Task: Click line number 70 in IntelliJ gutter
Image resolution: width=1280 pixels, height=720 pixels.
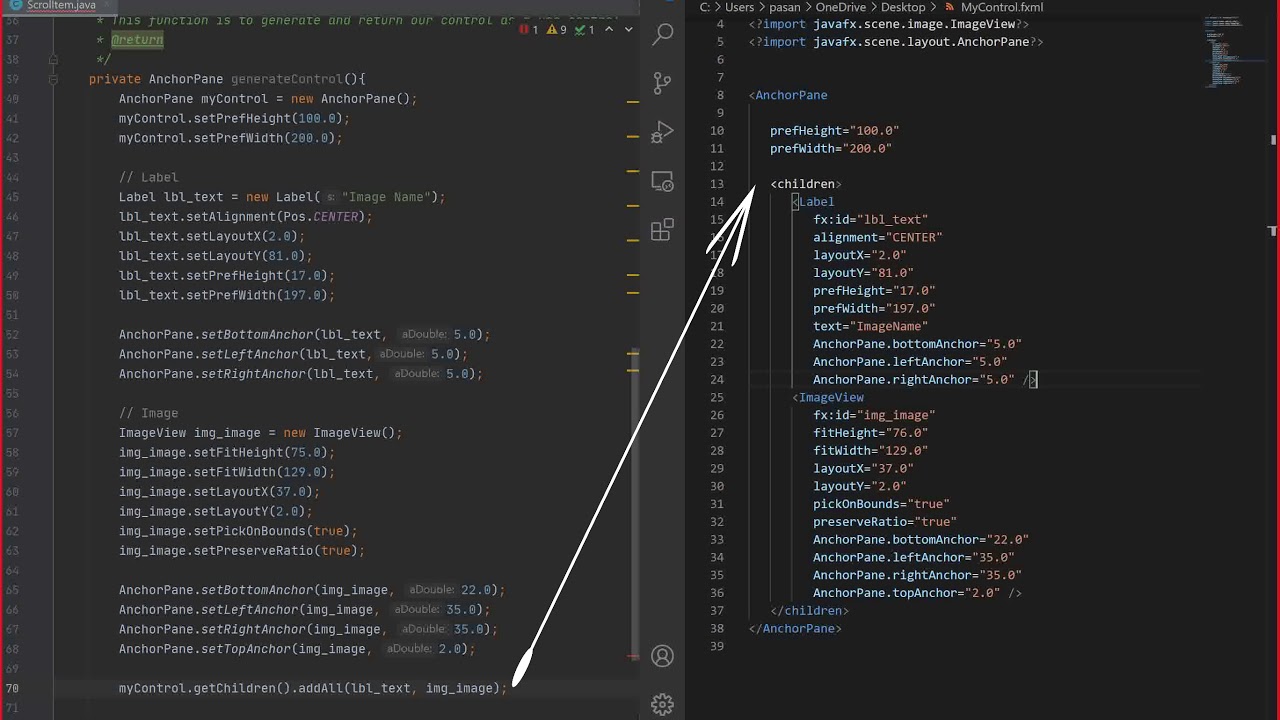Action: (12, 688)
